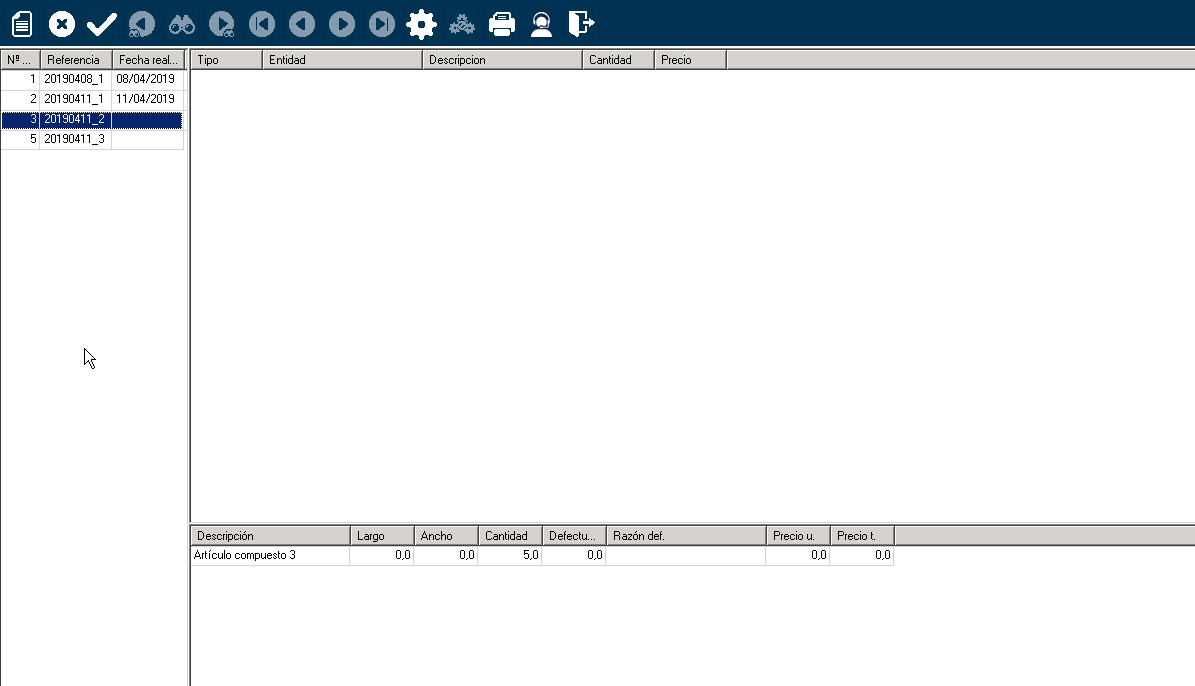Go to last record arrow icon

[x=382, y=24]
